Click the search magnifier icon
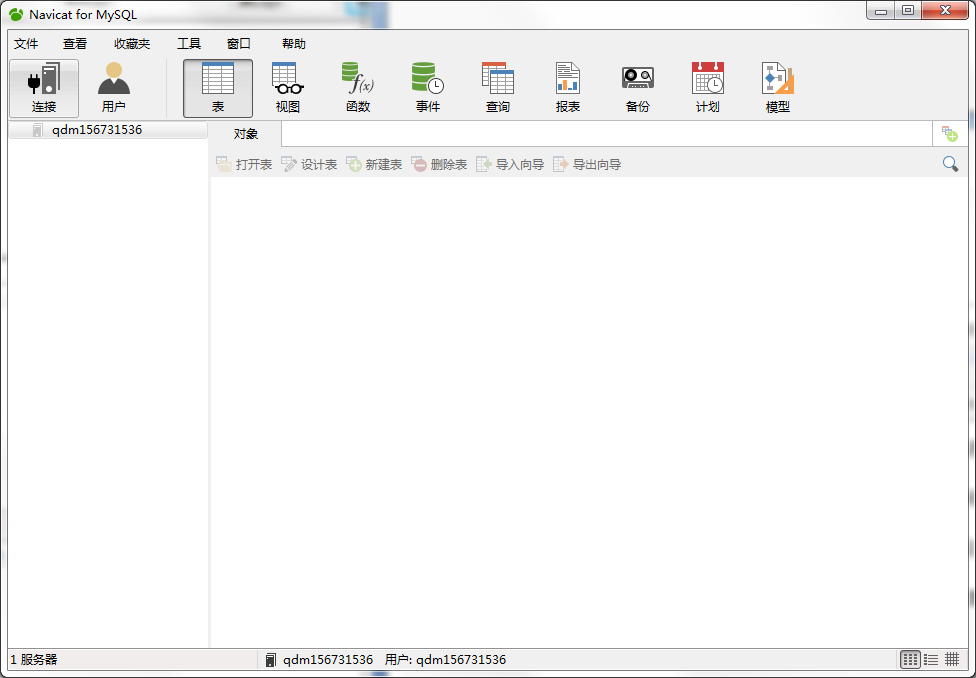Viewport: 976px width, 678px height. [x=950, y=164]
